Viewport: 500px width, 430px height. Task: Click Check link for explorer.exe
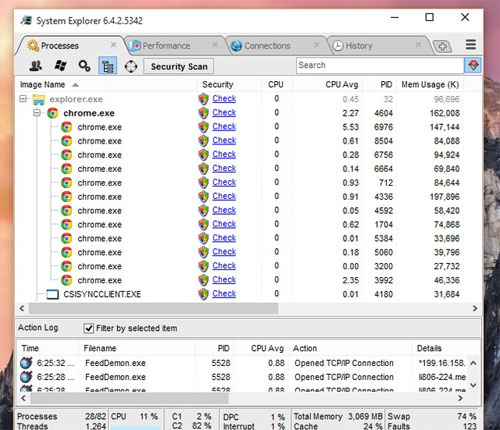pos(224,99)
